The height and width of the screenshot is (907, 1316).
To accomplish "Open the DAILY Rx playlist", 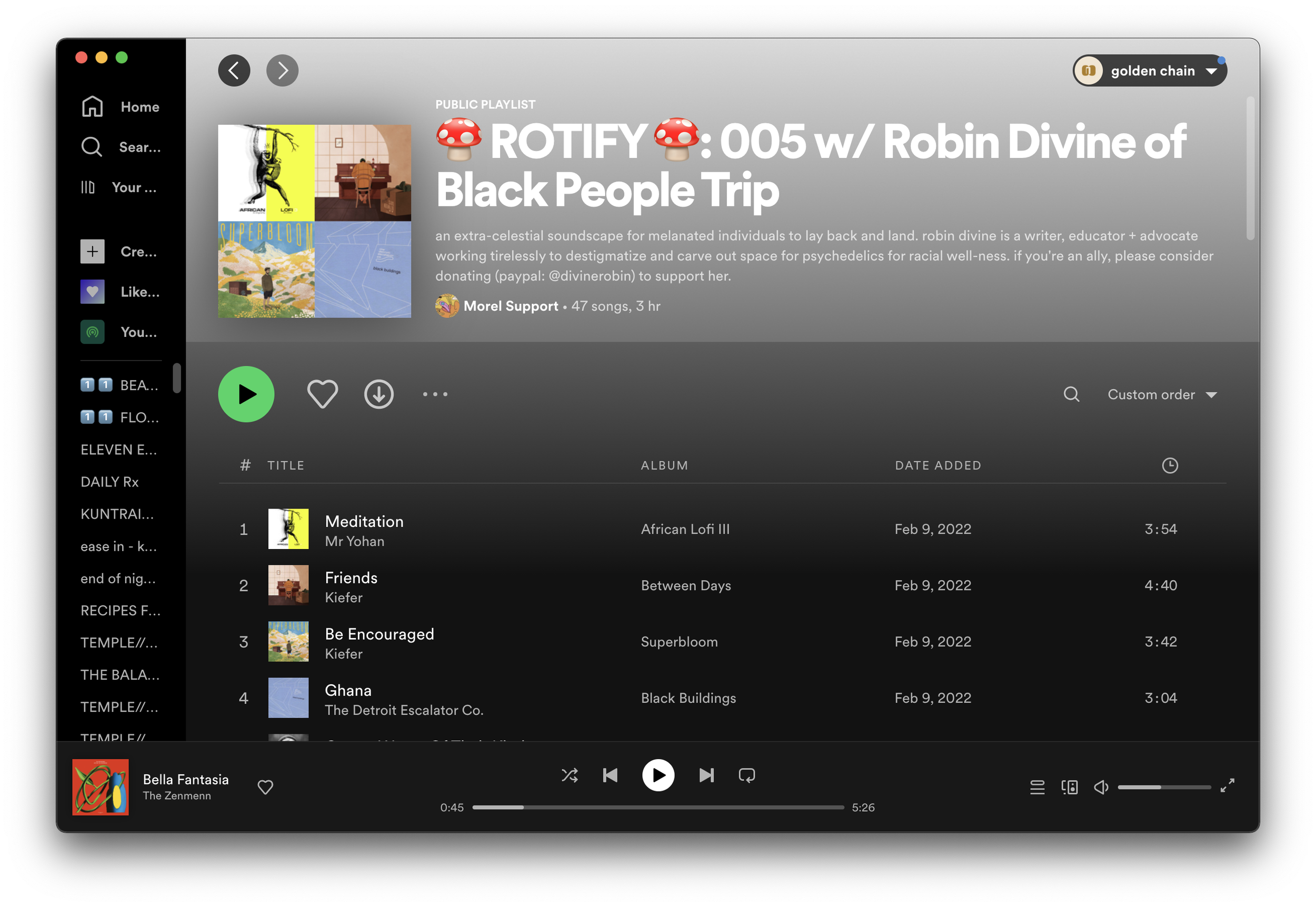I will click(x=109, y=482).
